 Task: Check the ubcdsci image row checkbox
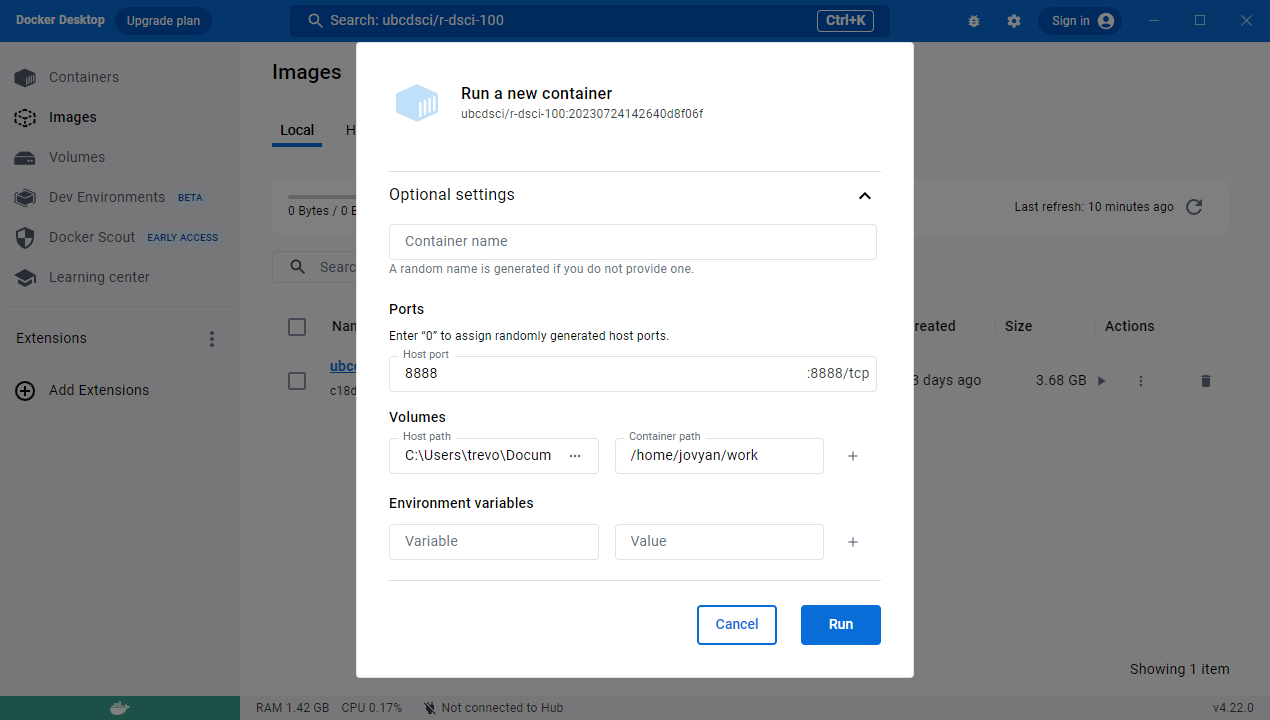pos(297,381)
